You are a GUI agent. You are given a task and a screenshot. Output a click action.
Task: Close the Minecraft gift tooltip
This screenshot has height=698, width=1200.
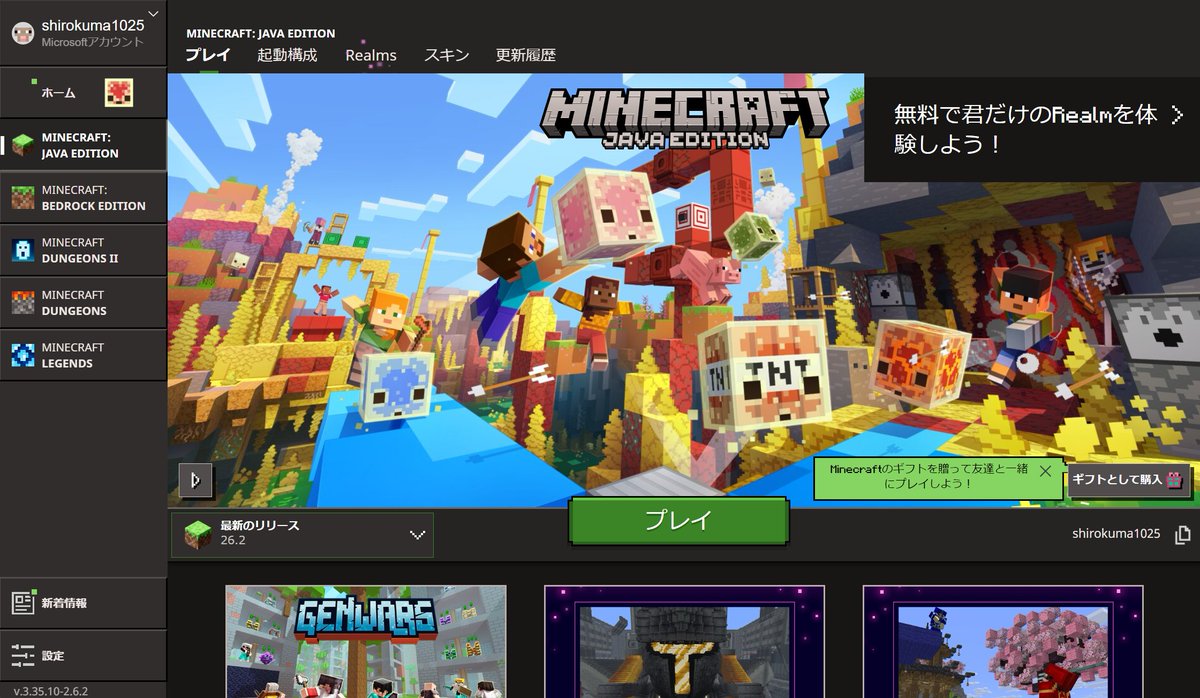point(1045,469)
